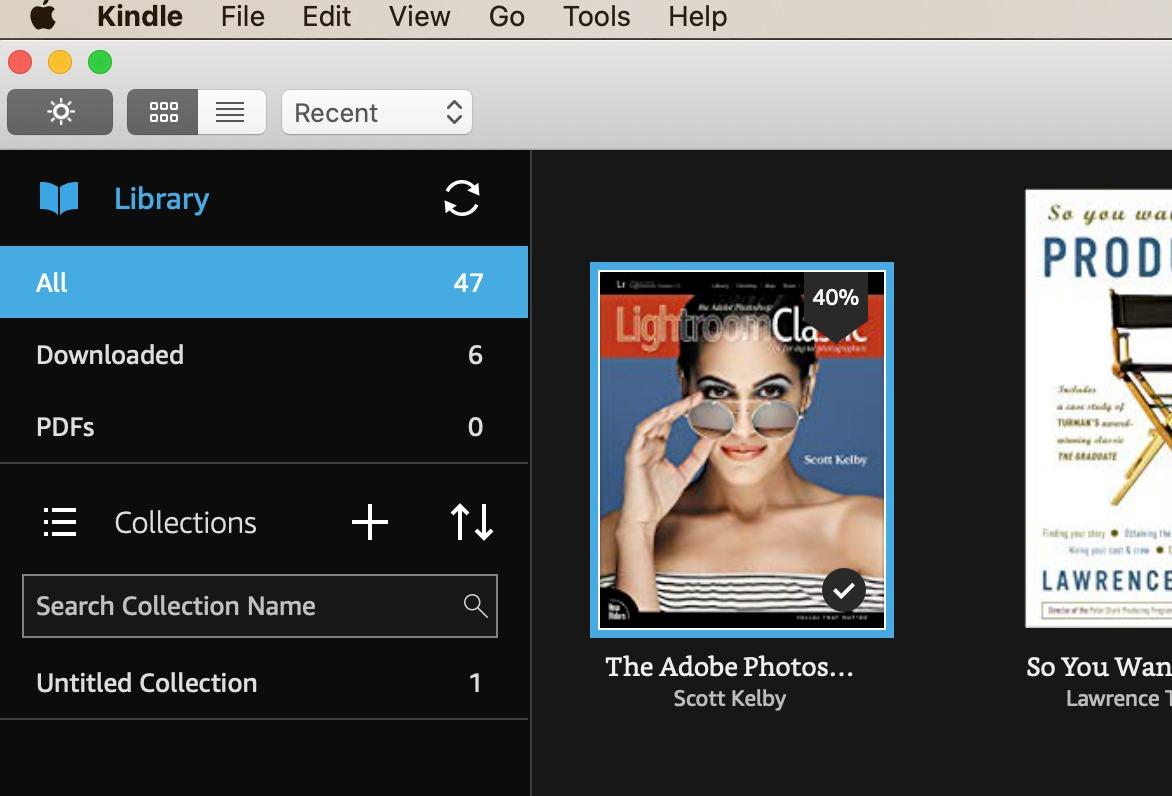The height and width of the screenshot is (796, 1172).
Task: Click the So You Wan... book title
Action: click(1099, 667)
